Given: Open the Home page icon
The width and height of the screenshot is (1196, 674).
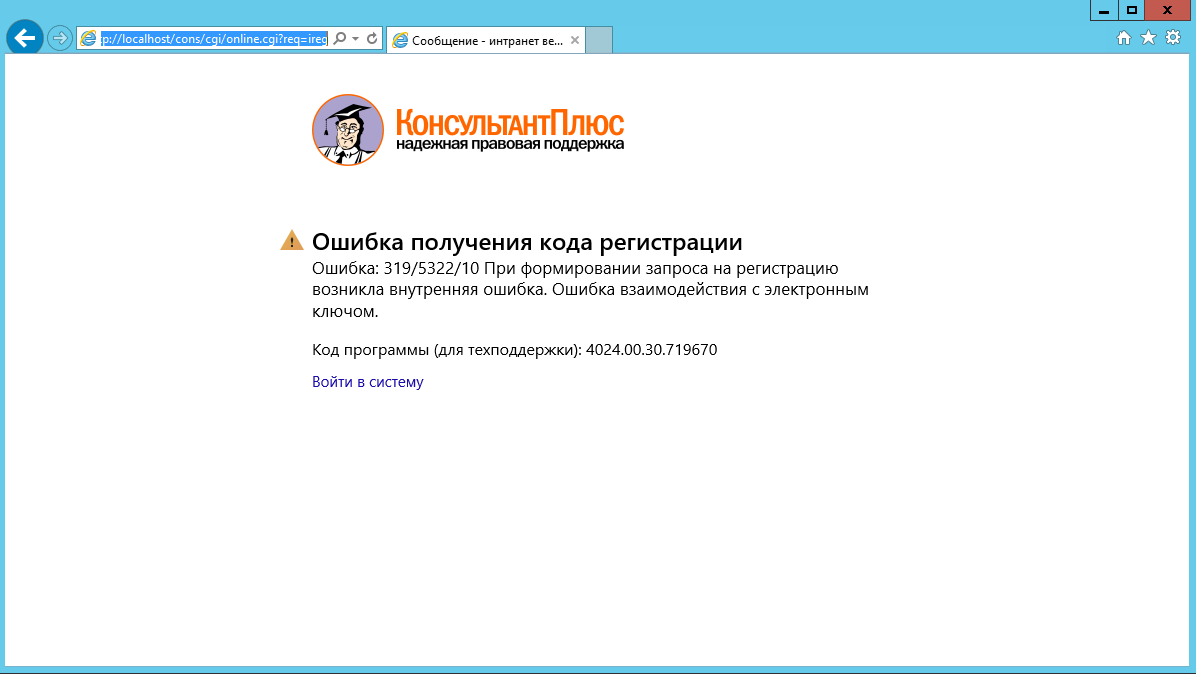Looking at the screenshot, I should (x=1124, y=38).
